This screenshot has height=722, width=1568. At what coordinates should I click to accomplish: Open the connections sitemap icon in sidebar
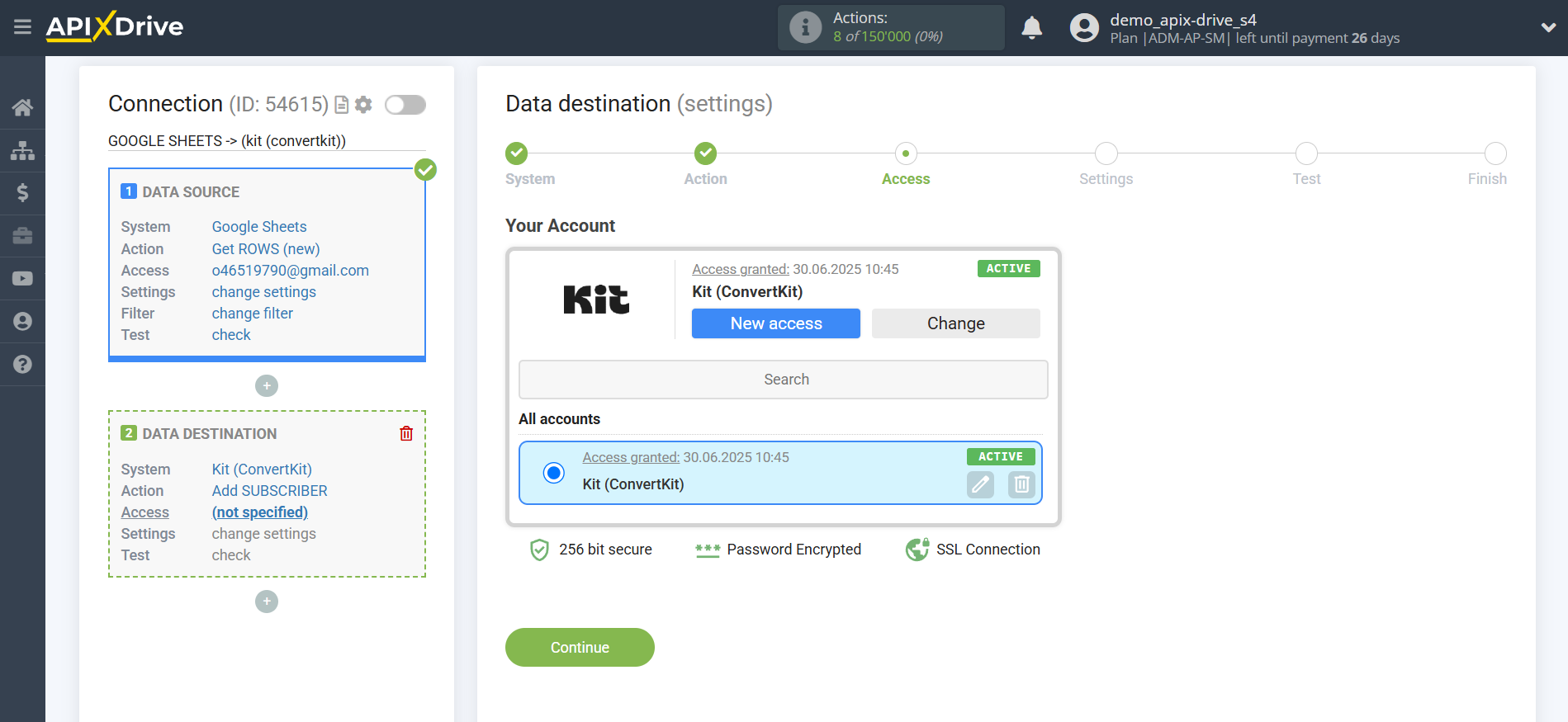tap(22, 150)
